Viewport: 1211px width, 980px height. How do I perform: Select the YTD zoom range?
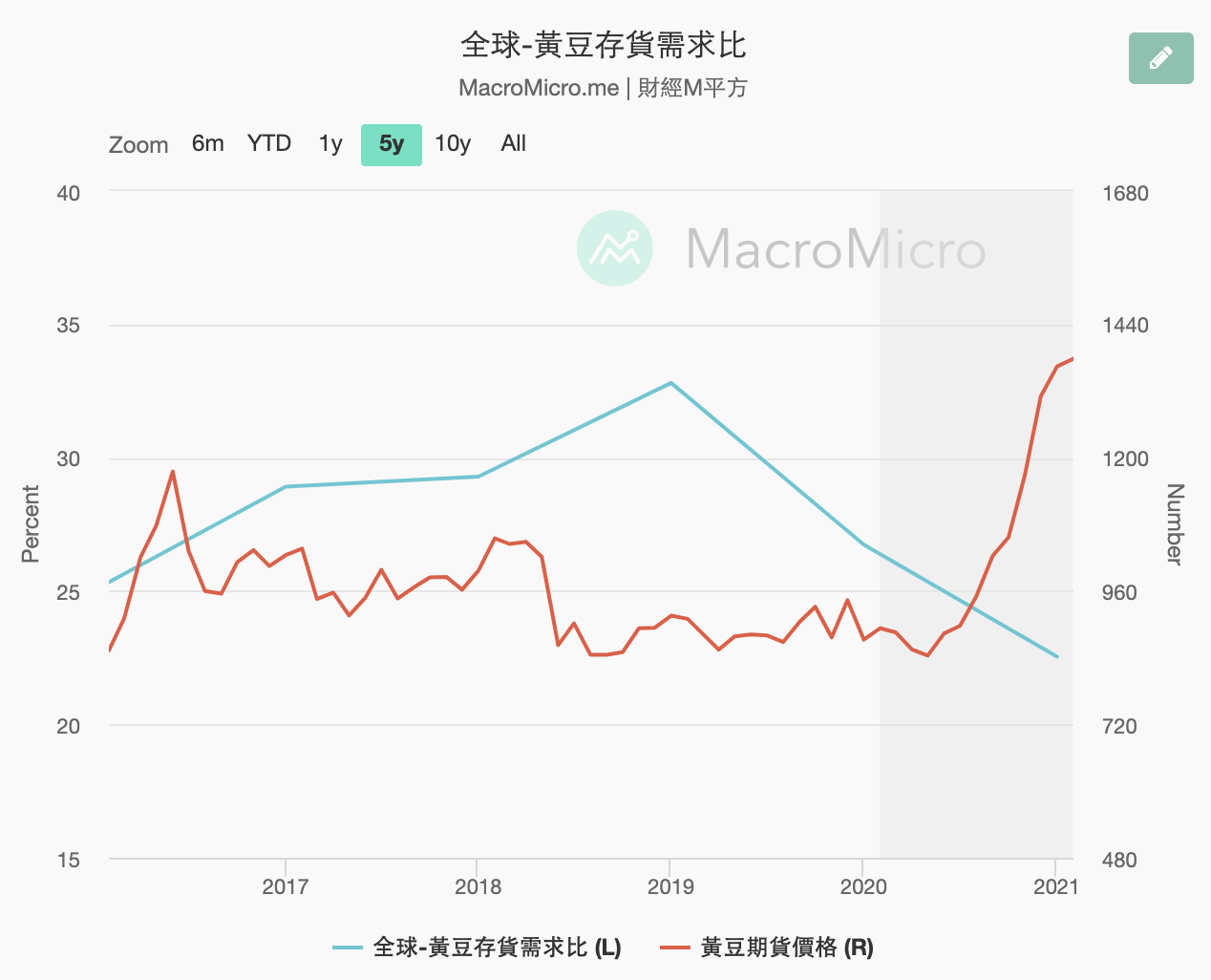click(268, 144)
